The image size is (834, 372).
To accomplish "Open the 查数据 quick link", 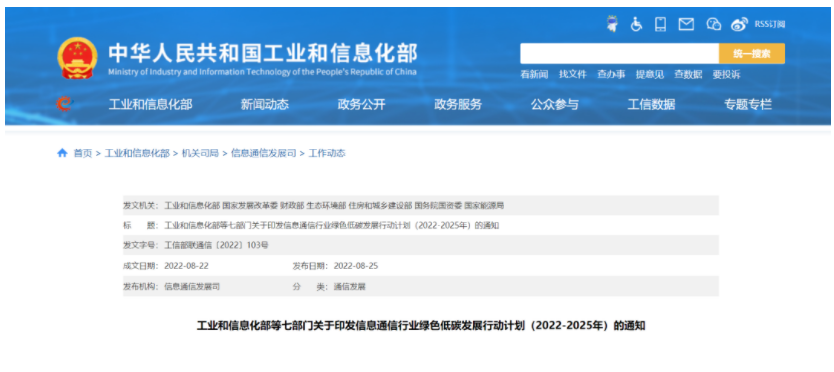I will (x=688, y=75).
